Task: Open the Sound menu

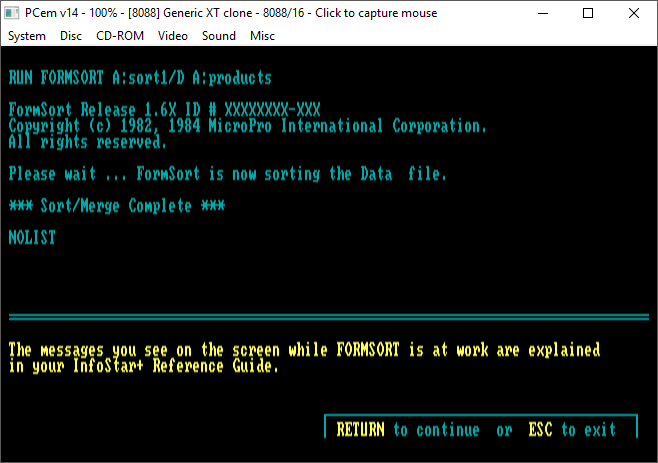Action: 219,36
